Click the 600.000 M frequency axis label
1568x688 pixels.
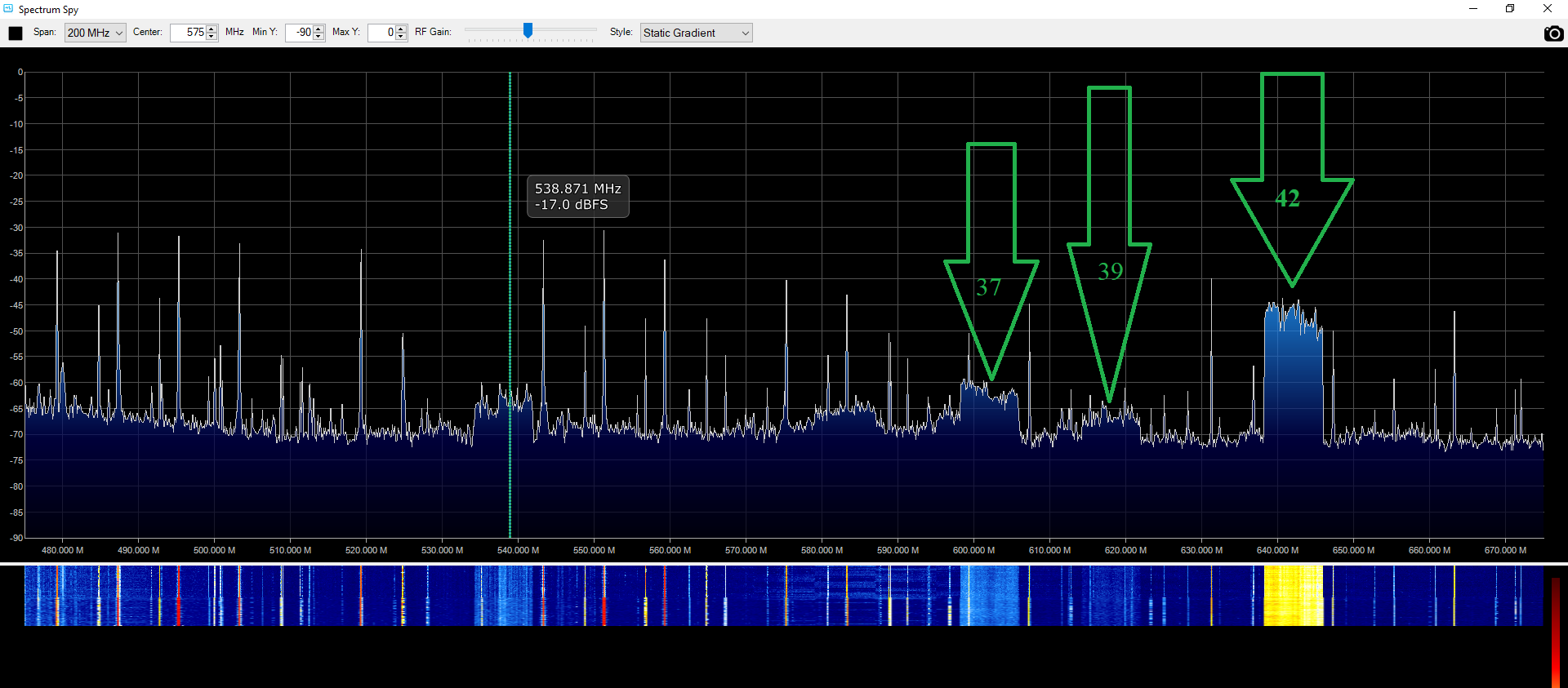click(974, 550)
